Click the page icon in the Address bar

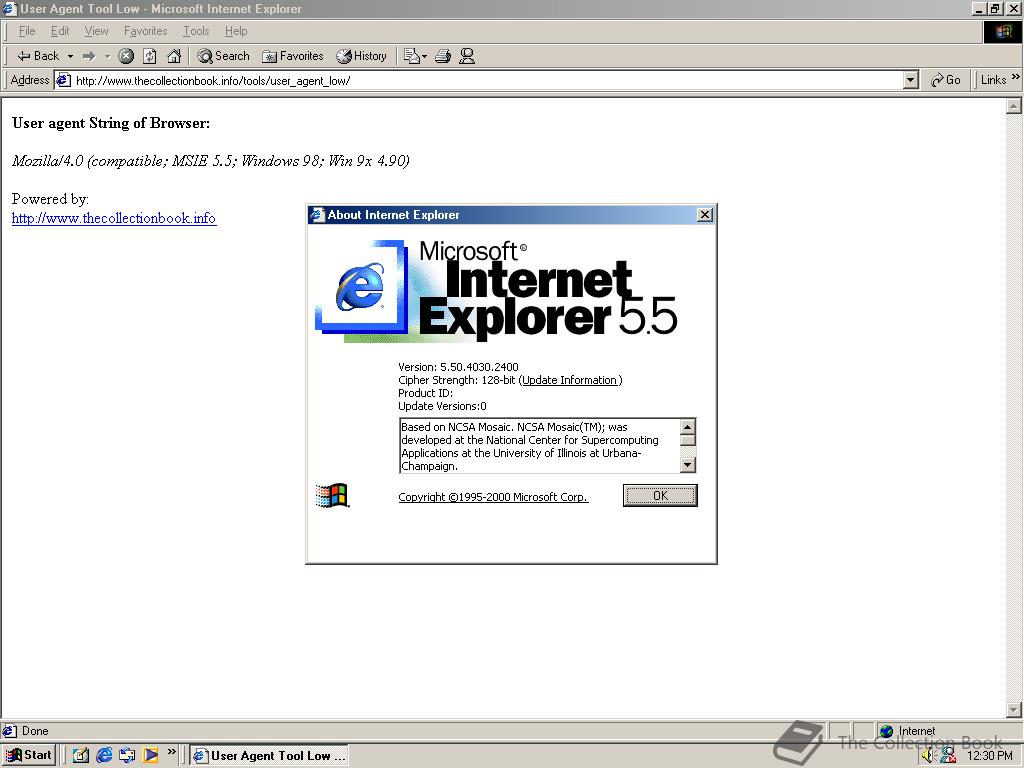coord(63,80)
